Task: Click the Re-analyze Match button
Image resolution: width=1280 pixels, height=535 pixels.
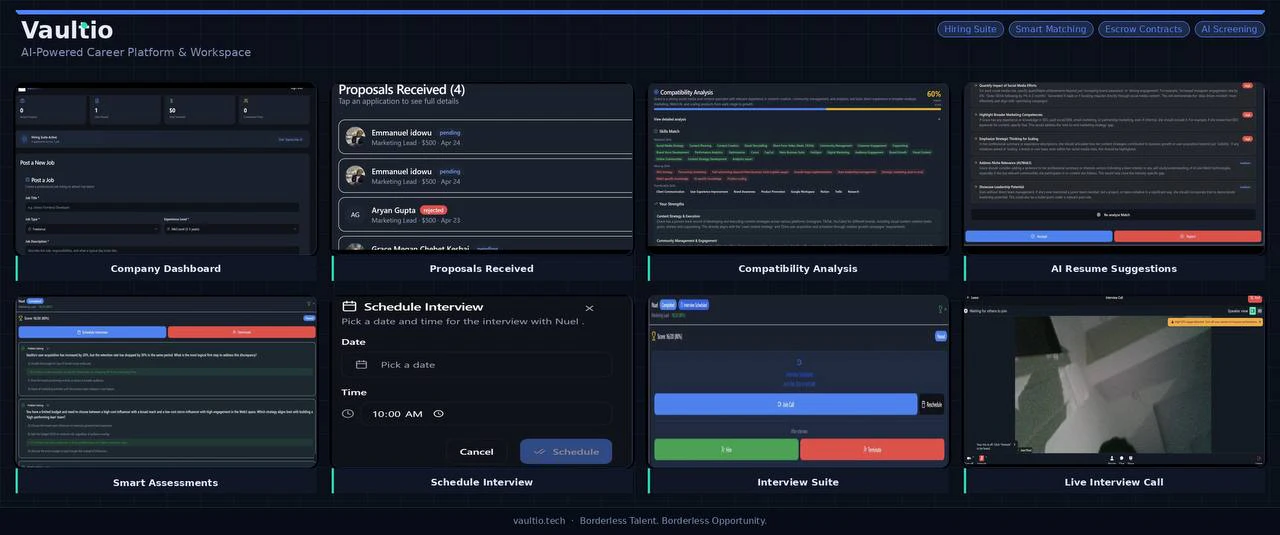Action: click(1114, 215)
